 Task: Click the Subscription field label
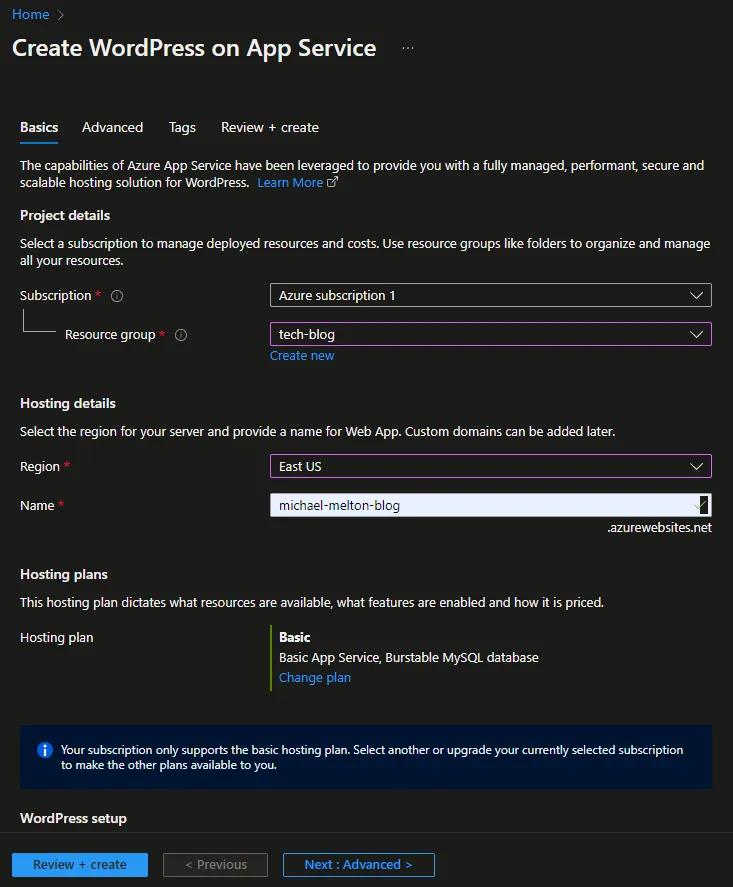point(55,296)
